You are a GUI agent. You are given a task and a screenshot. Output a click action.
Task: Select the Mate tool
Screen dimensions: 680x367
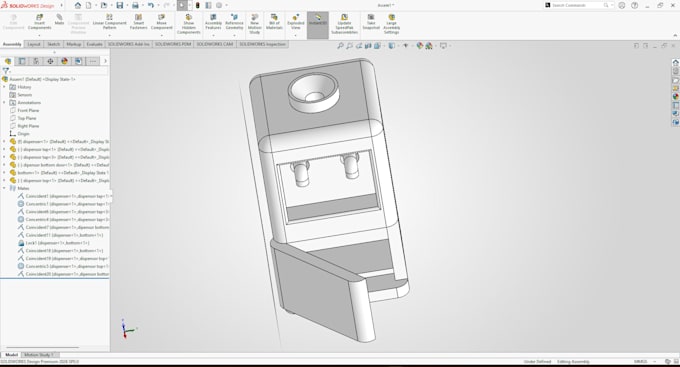(59, 20)
